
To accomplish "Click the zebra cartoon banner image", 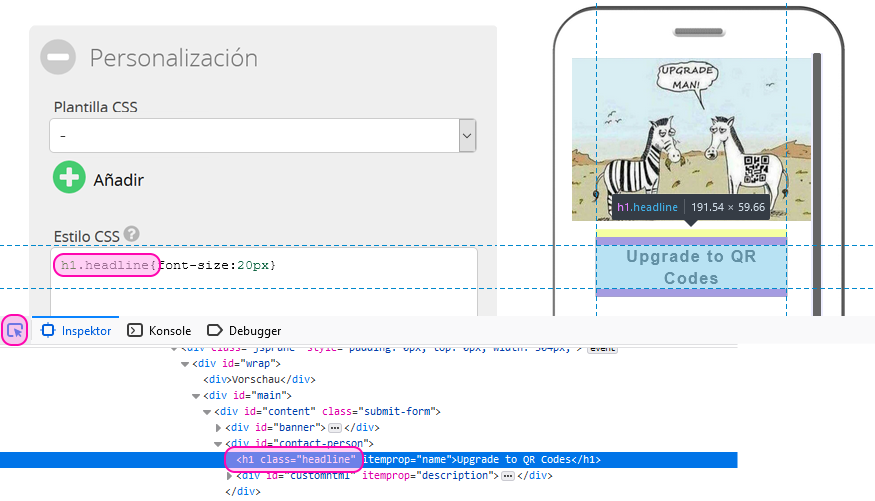I will [x=691, y=139].
